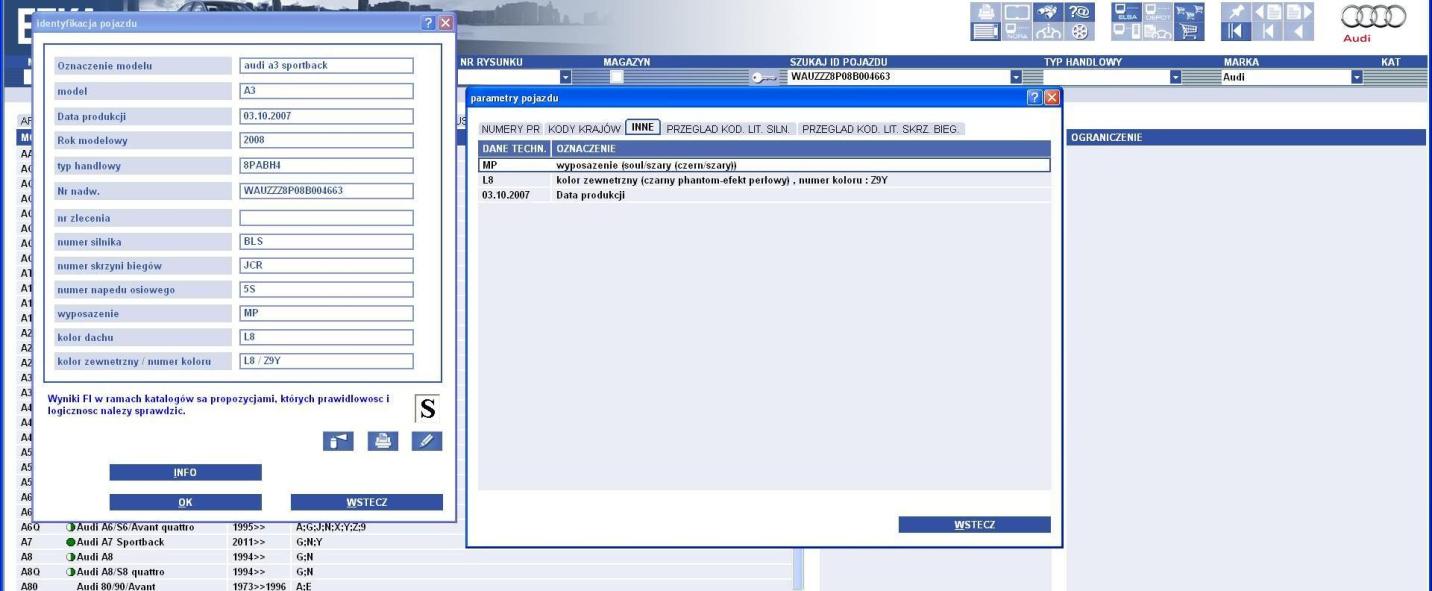The height and width of the screenshot is (591, 1432).
Task: Click the skip-back bar arrow icon
Action: click(x=1267, y=31)
